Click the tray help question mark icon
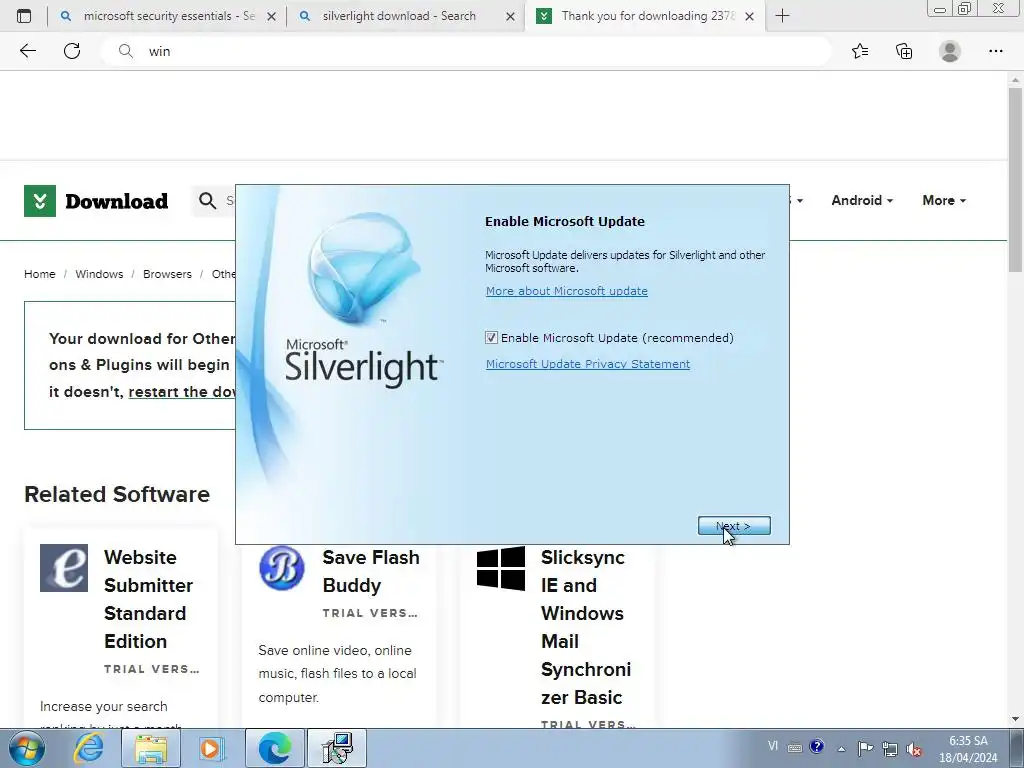The width and height of the screenshot is (1024, 768). point(816,746)
